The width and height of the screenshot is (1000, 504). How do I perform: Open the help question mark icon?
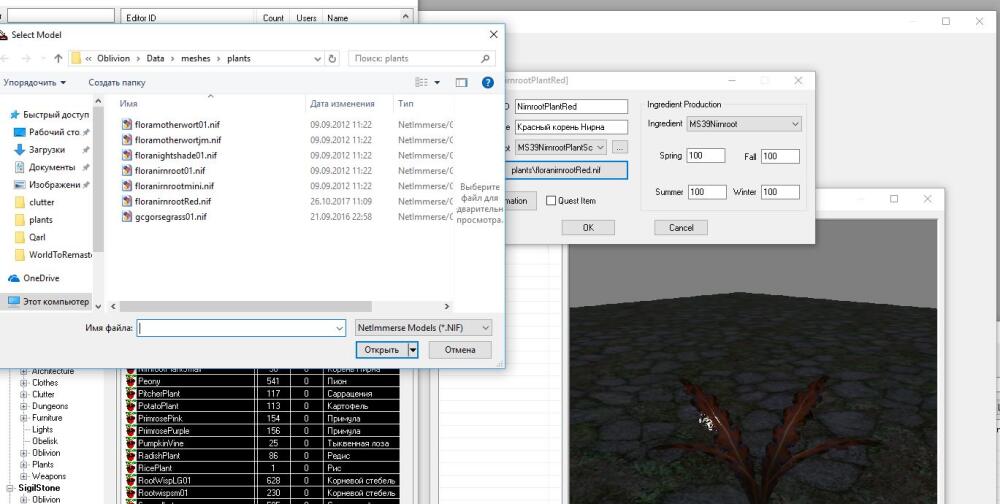click(488, 82)
